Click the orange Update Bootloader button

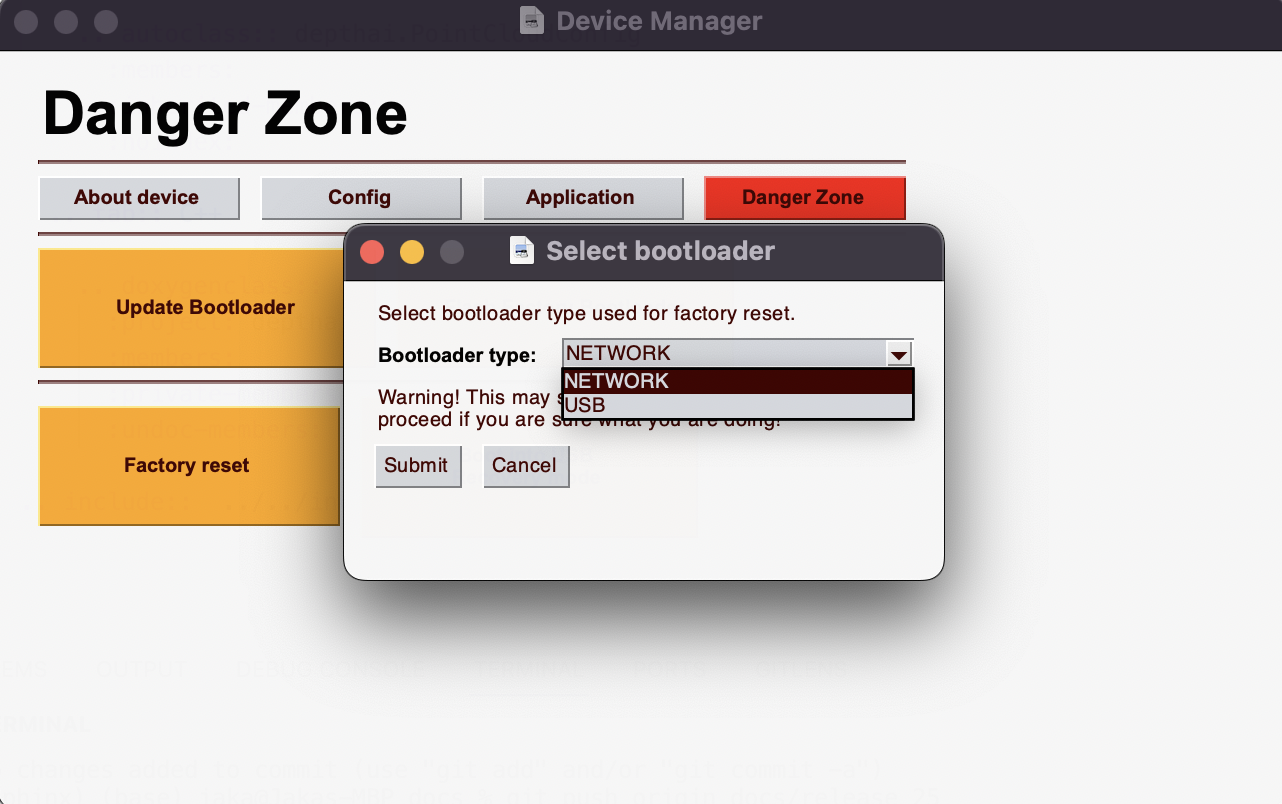click(190, 308)
